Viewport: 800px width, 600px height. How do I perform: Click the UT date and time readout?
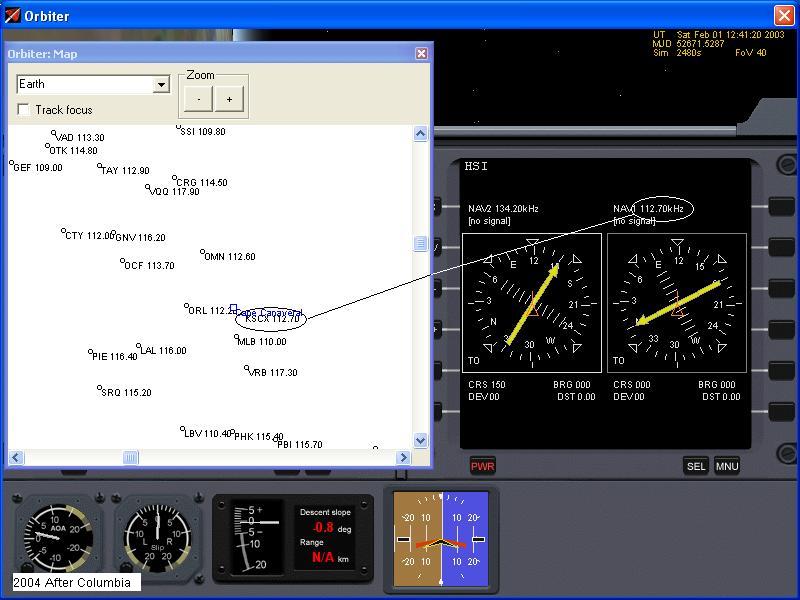(x=718, y=35)
